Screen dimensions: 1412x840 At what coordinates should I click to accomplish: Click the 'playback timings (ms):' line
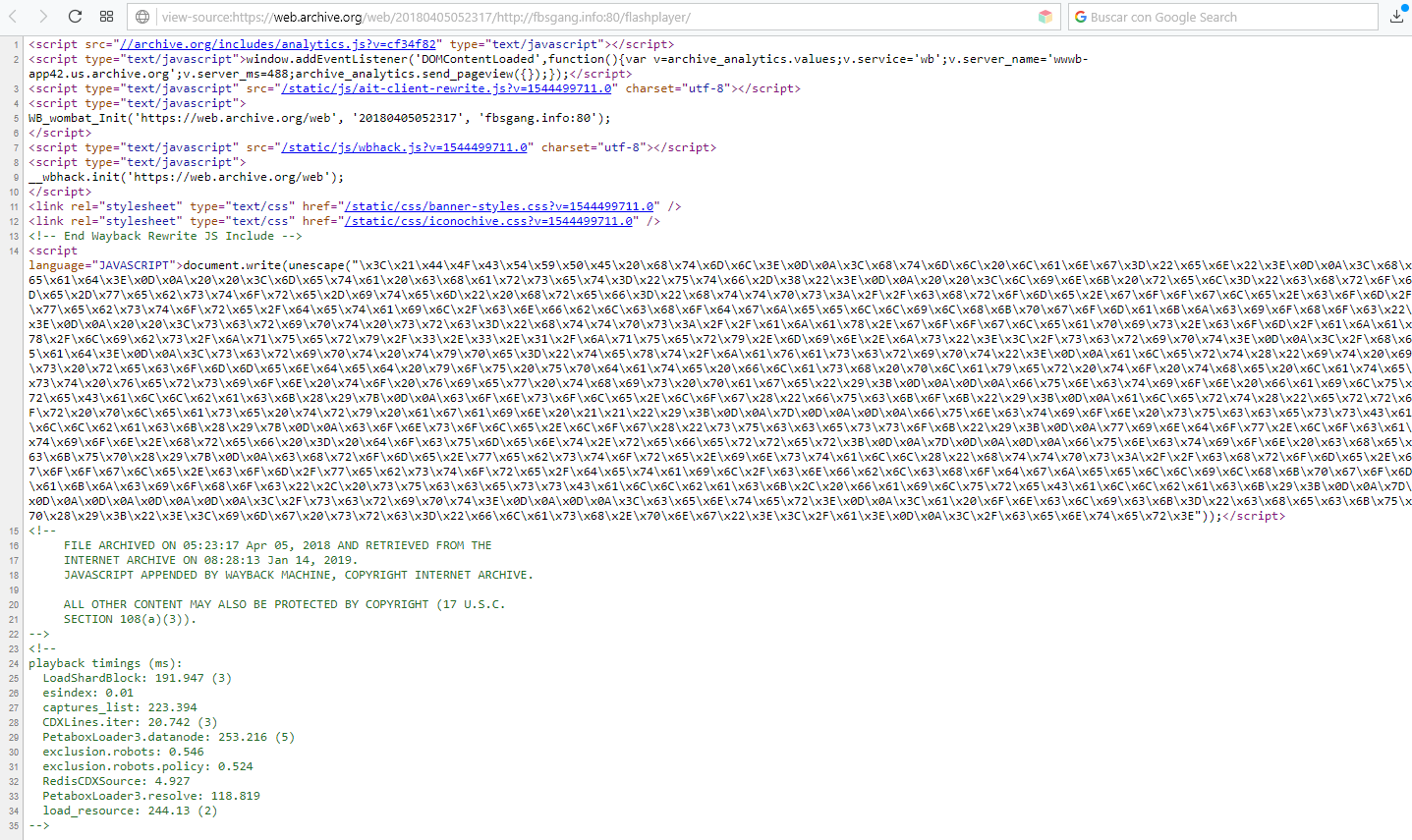click(x=105, y=663)
